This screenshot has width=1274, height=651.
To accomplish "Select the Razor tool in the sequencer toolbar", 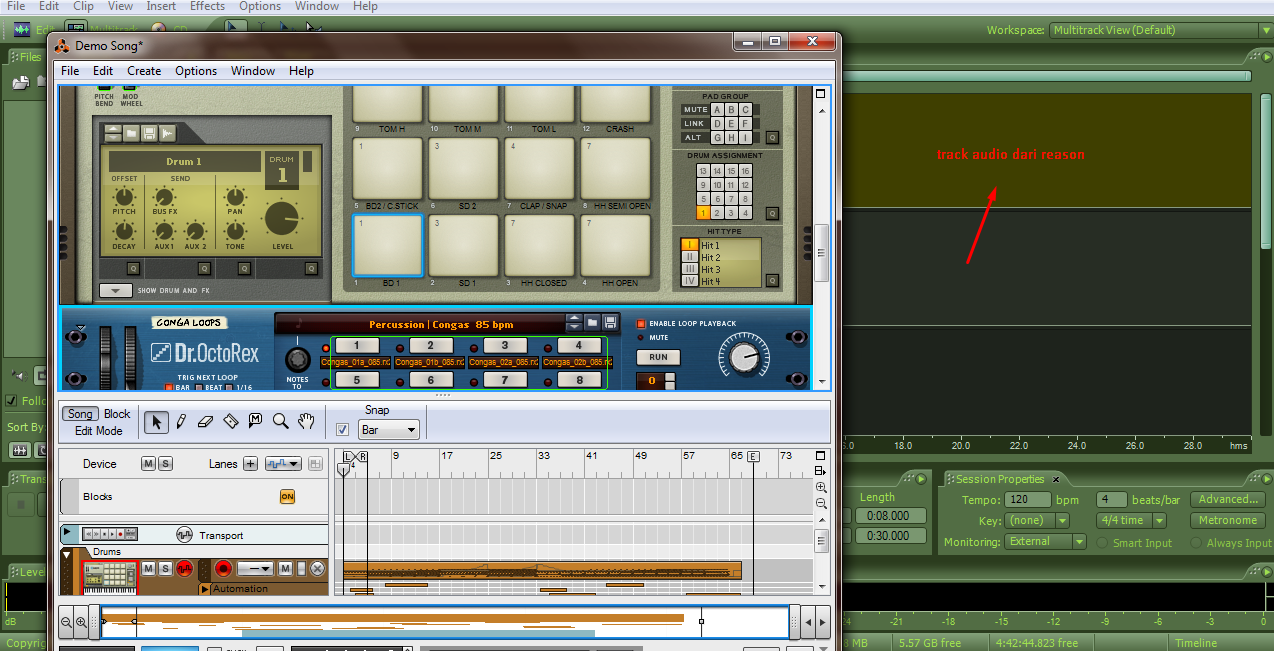I will pyautogui.click(x=231, y=422).
